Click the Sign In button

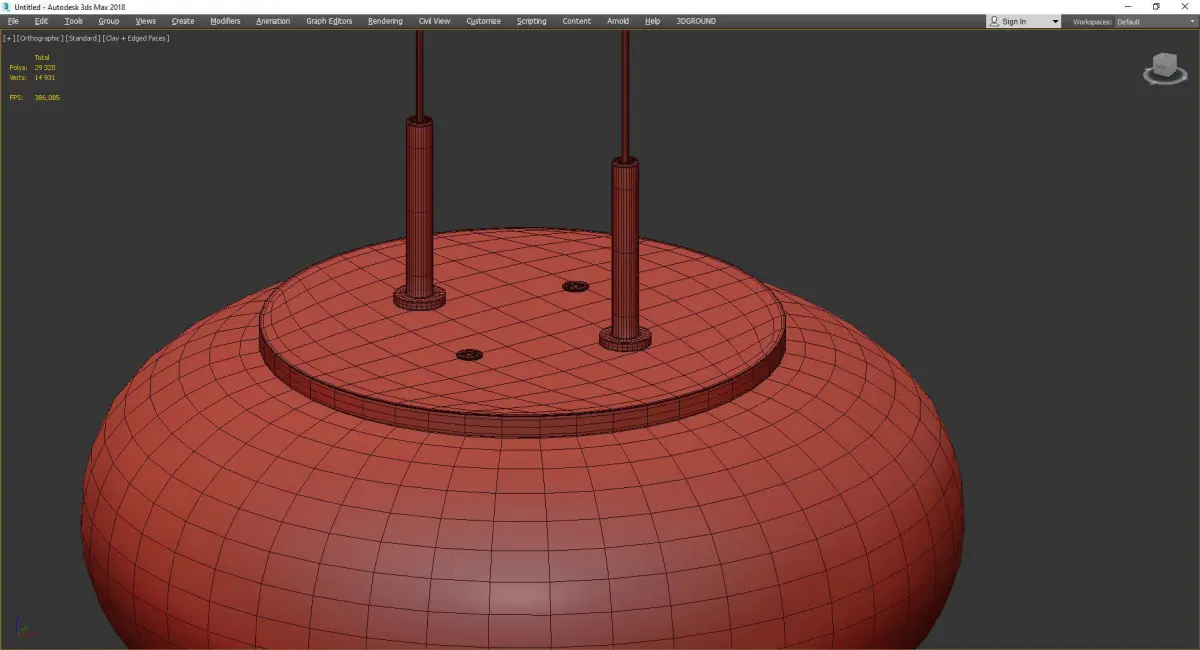(x=1017, y=21)
